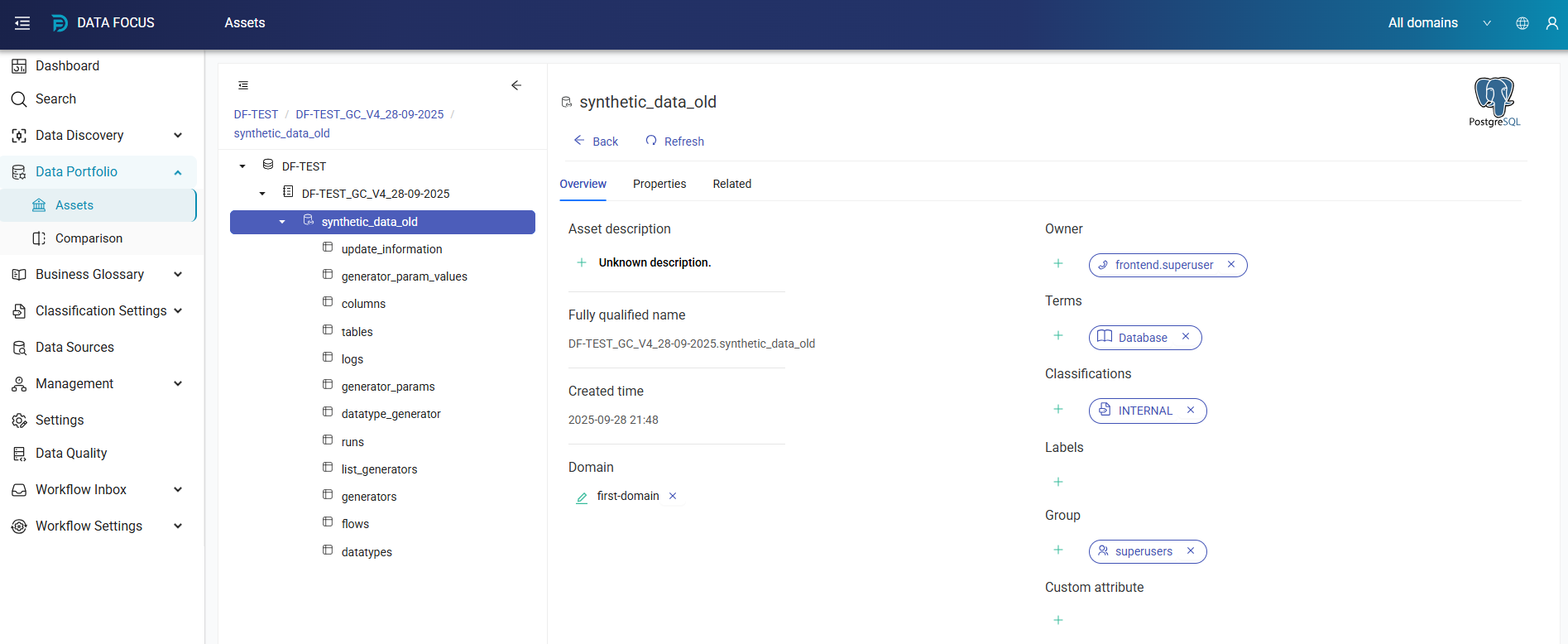Open the language globe icon
The height and width of the screenshot is (644, 1568).
(1522, 23)
